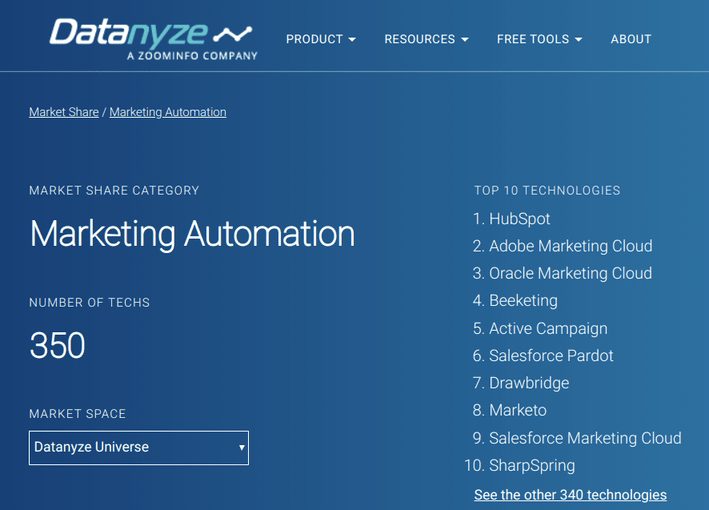Screen dimensions: 709x510
Task: Click the Marketing Automation category heading
Action: (192, 234)
